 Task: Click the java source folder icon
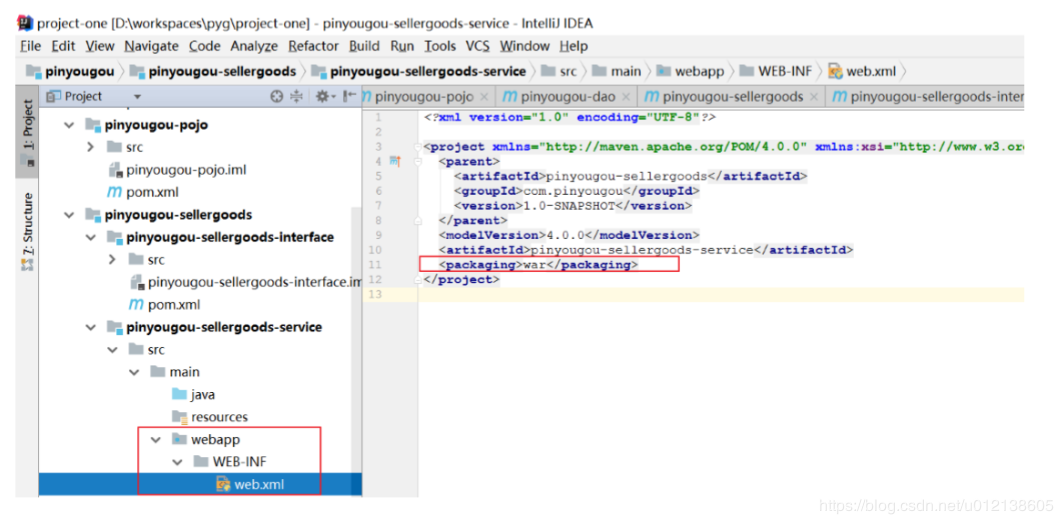click(x=179, y=394)
